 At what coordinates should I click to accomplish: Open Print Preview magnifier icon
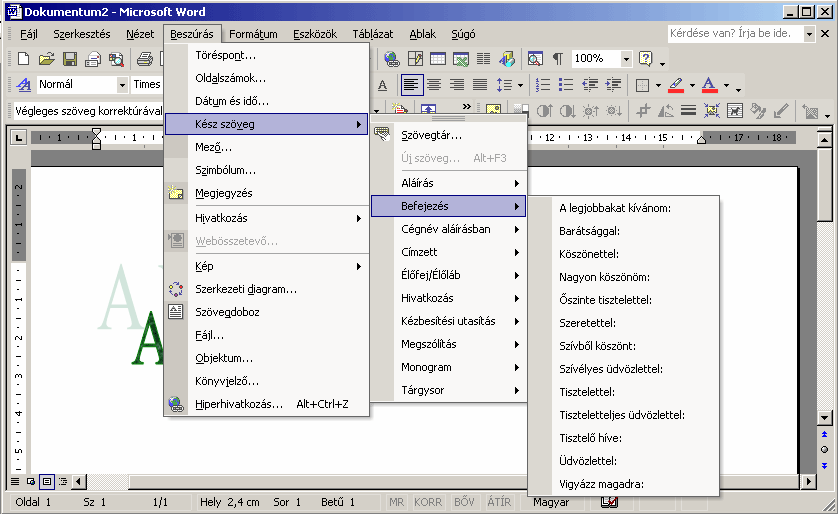[x=117, y=59]
